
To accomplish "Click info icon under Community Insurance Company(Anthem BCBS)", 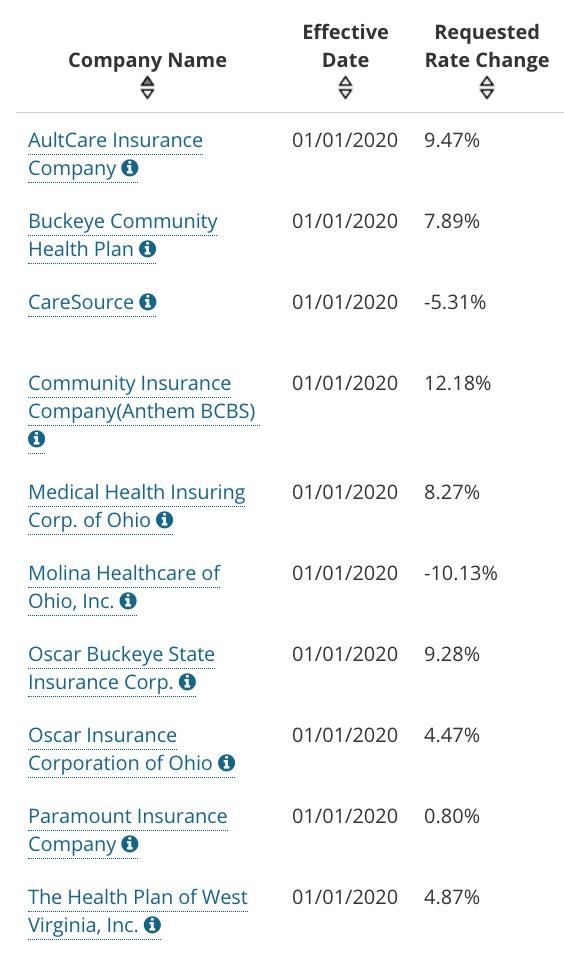I will [37, 439].
